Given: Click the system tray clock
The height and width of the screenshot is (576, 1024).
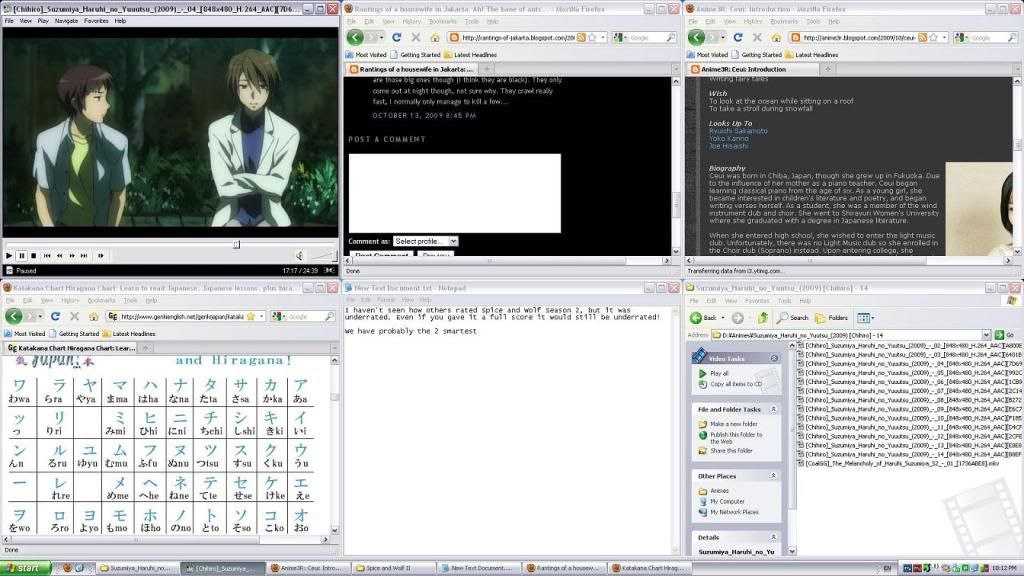Looking at the screenshot, I should tap(1004, 568).
